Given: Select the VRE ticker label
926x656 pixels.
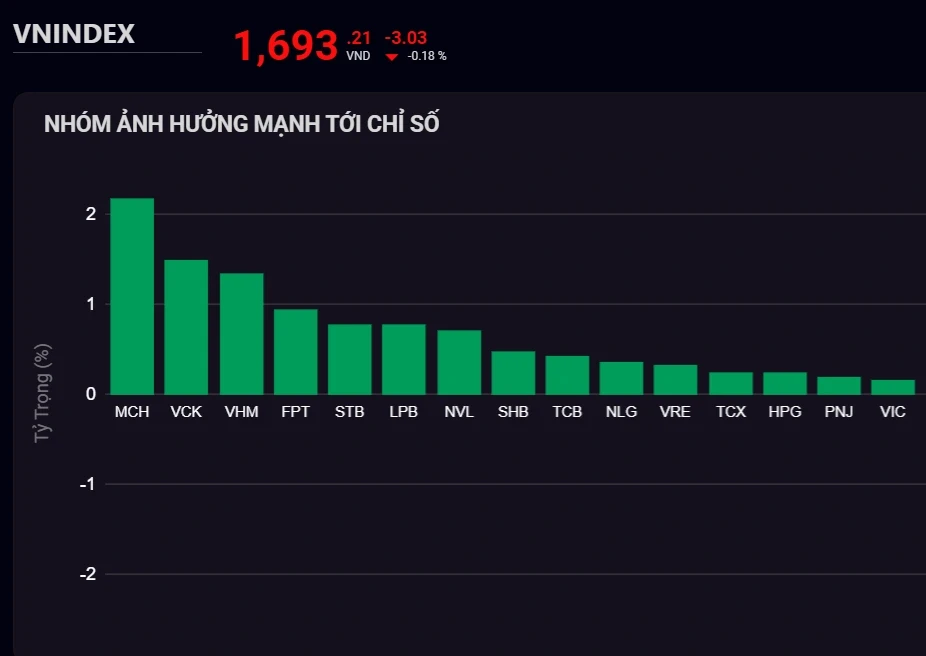Looking at the screenshot, I should (x=675, y=412).
